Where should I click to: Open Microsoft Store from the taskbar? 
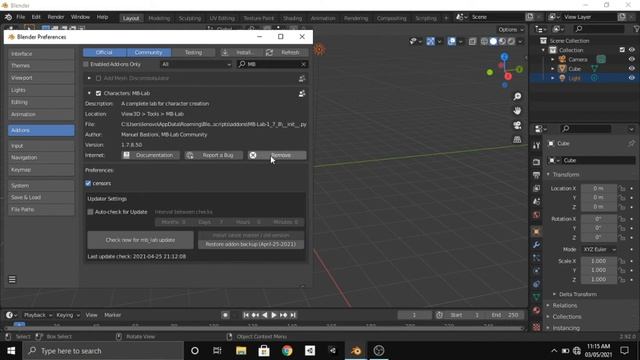(264, 351)
